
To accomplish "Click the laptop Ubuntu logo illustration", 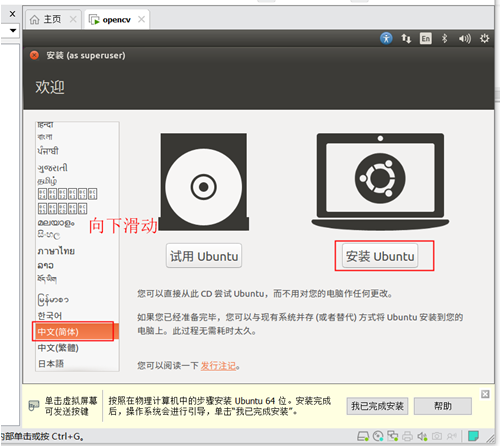I will [x=380, y=181].
